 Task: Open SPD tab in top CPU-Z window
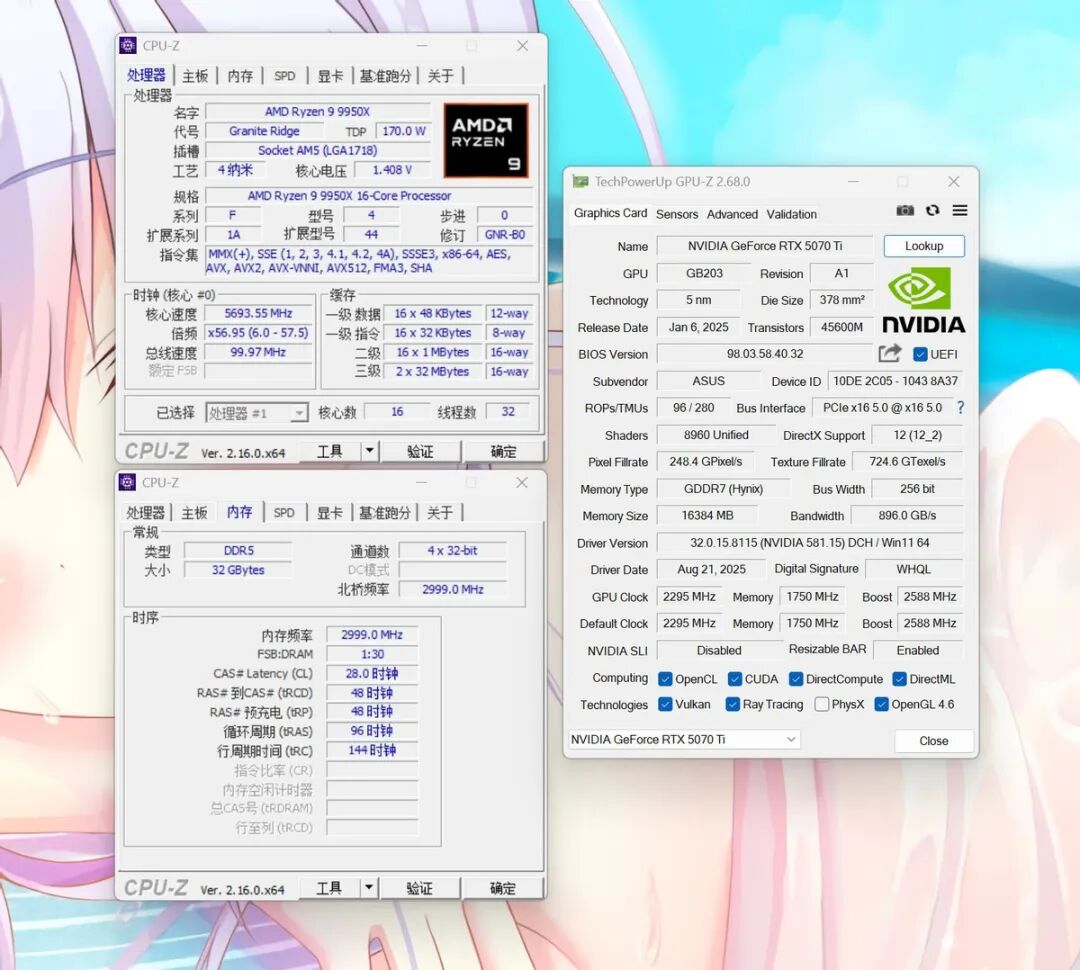[x=284, y=76]
